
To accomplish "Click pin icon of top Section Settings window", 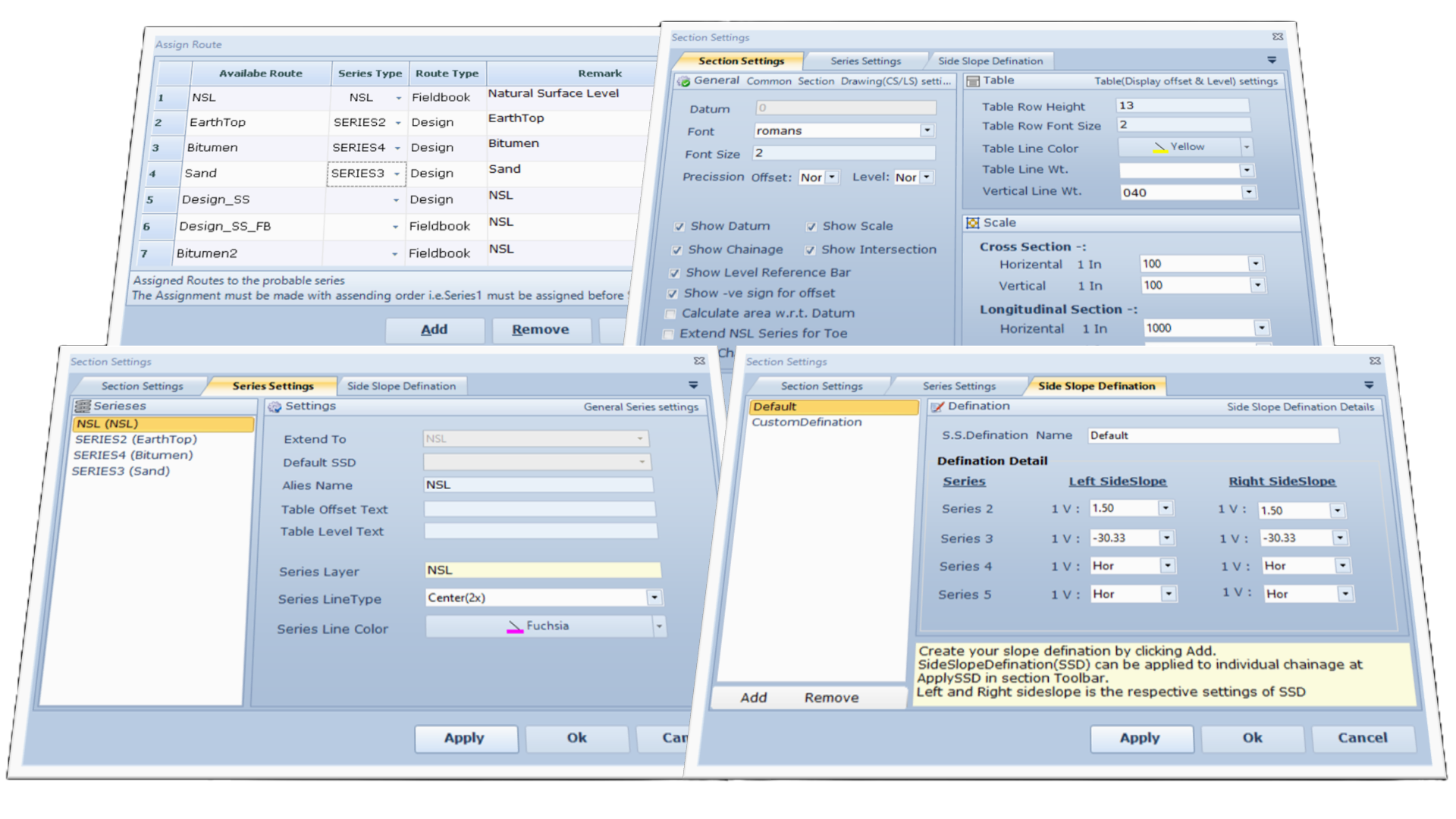I will (x=1278, y=36).
